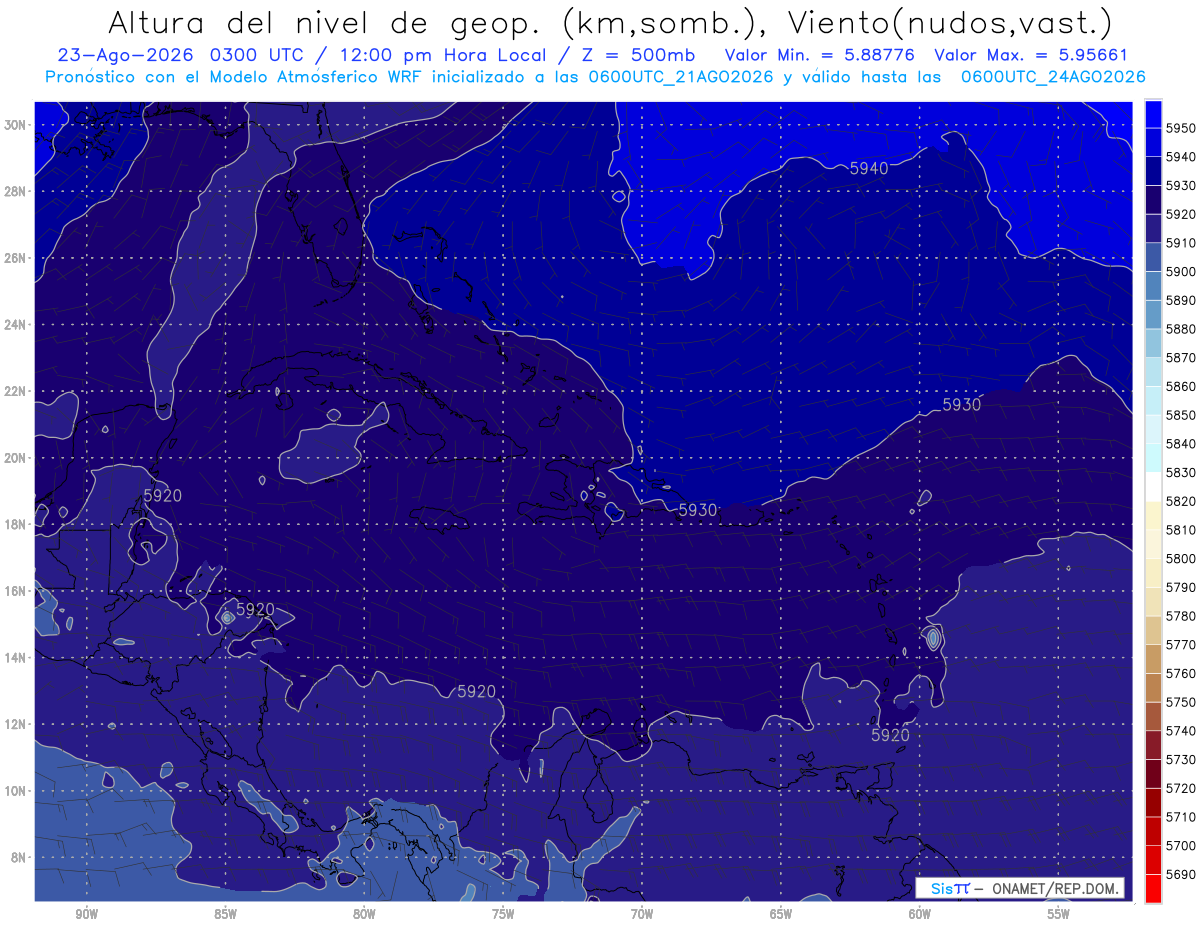Image resolution: width=1200 pixels, height=927 pixels.
Task: Click the 30N latitude axis label
Action: pyautogui.click(x=16, y=125)
